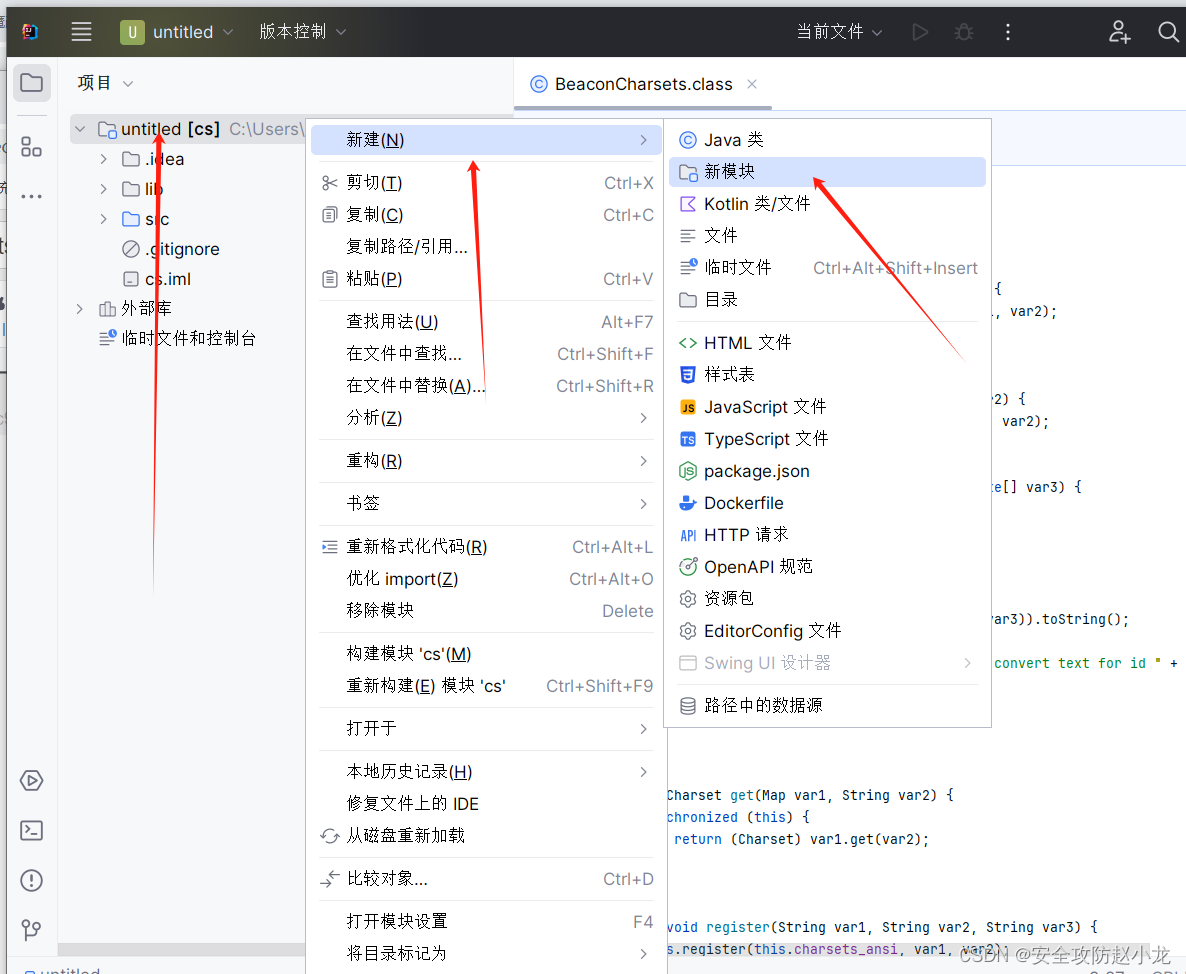Open the 重构(R) submenu
The width and height of the screenshot is (1186, 974).
pyautogui.click(x=486, y=461)
